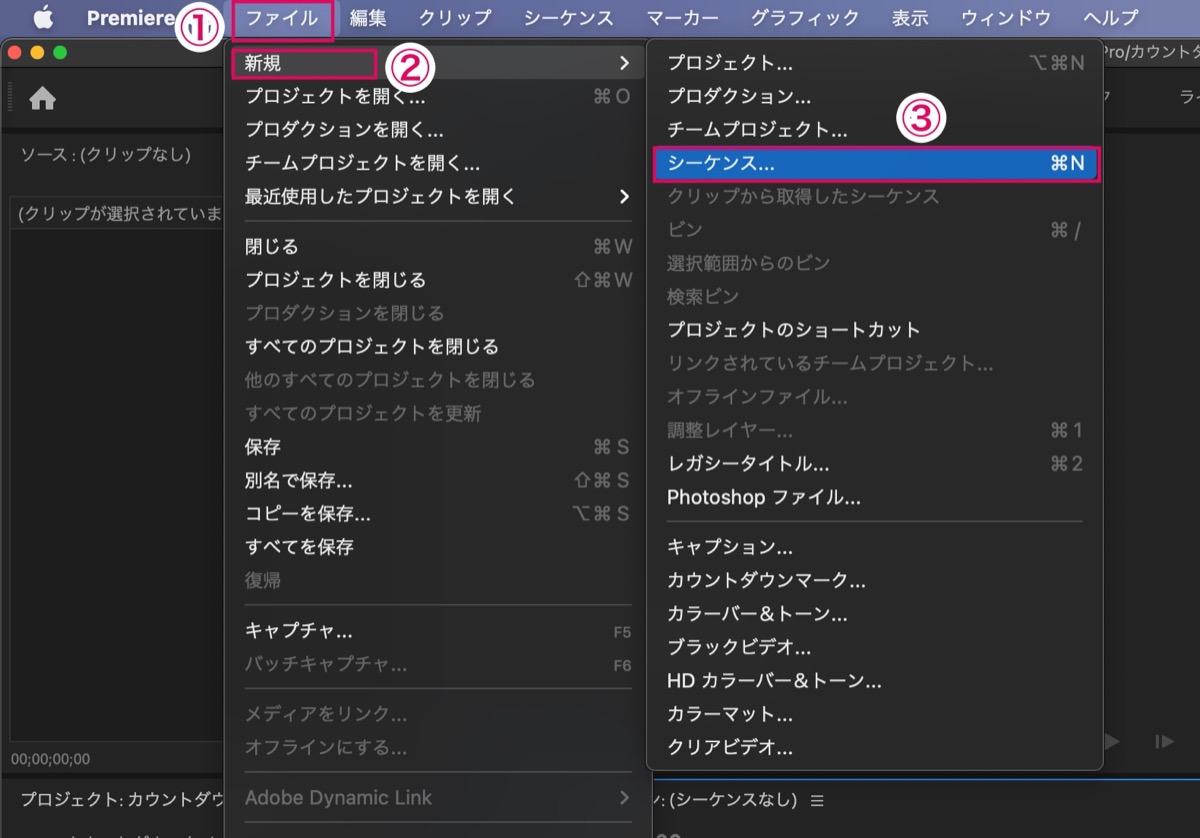Viewport: 1200px width, 838px height.
Task: Expand the 新規 submenu arrow
Action: click(x=624, y=63)
